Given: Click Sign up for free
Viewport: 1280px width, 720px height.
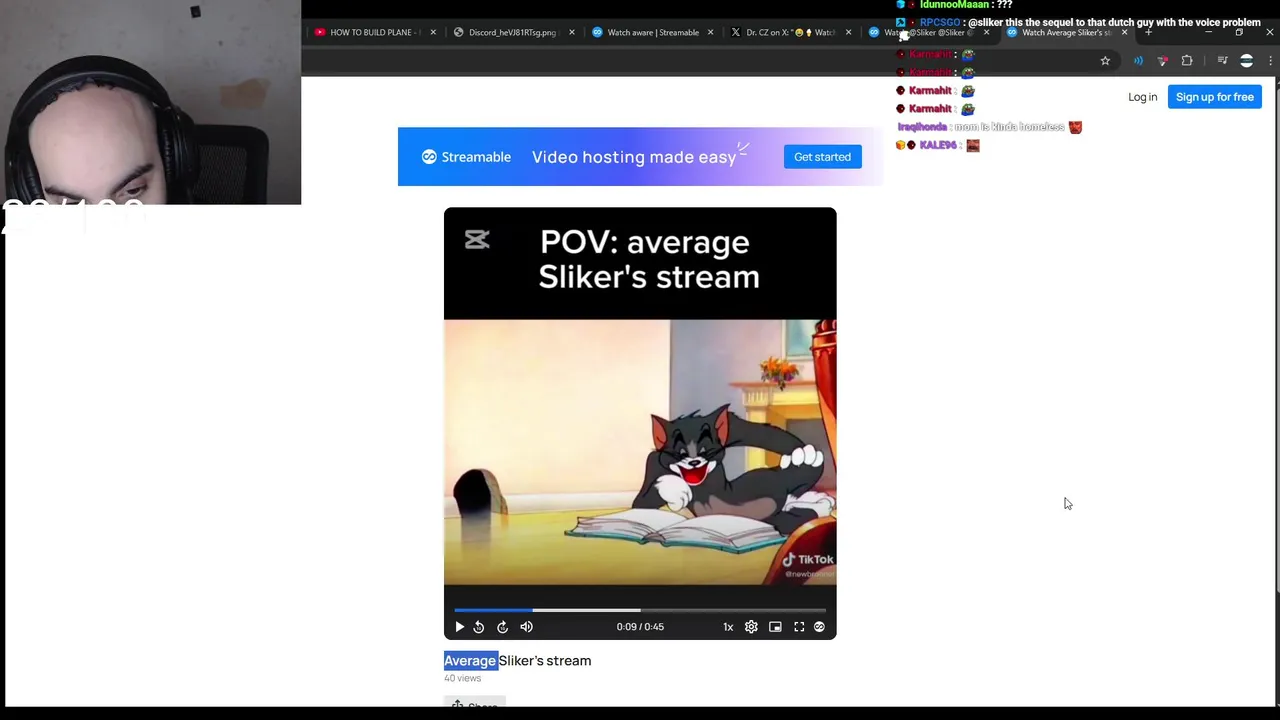Looking at the screenshot, I should (x=1214, y=97).
